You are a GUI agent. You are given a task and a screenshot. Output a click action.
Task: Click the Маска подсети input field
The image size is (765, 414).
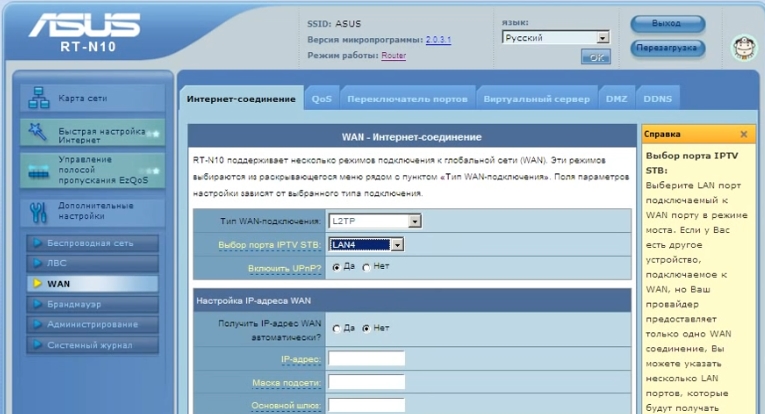(366, 382)
